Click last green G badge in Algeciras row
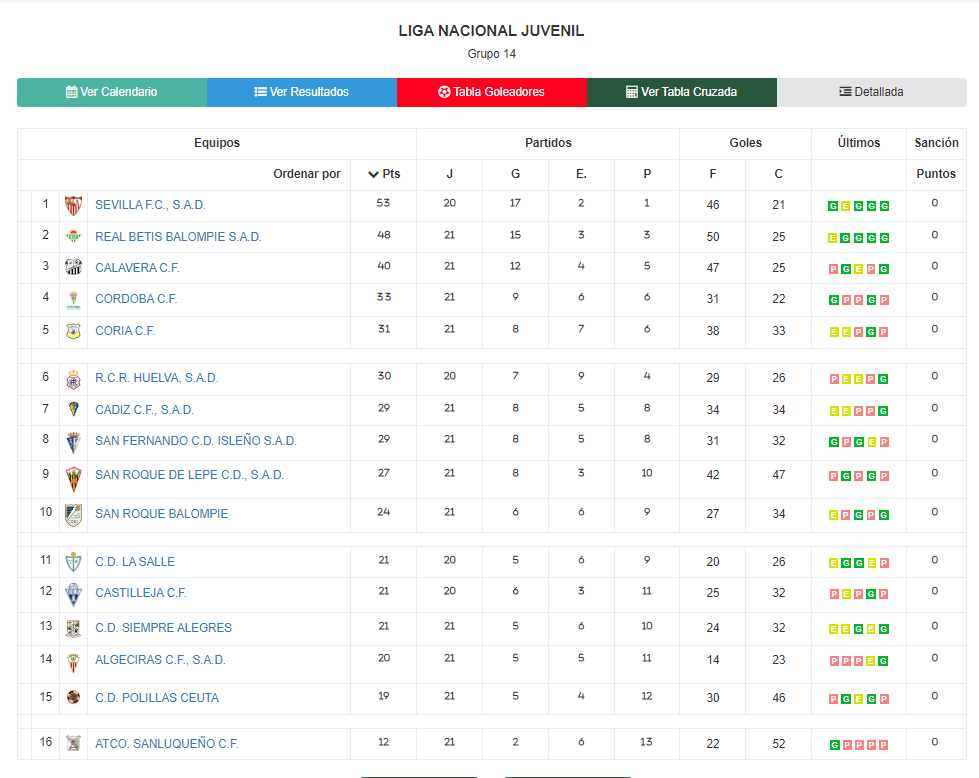The width and height of the screenshot is (979, 778). click(883, 661)
